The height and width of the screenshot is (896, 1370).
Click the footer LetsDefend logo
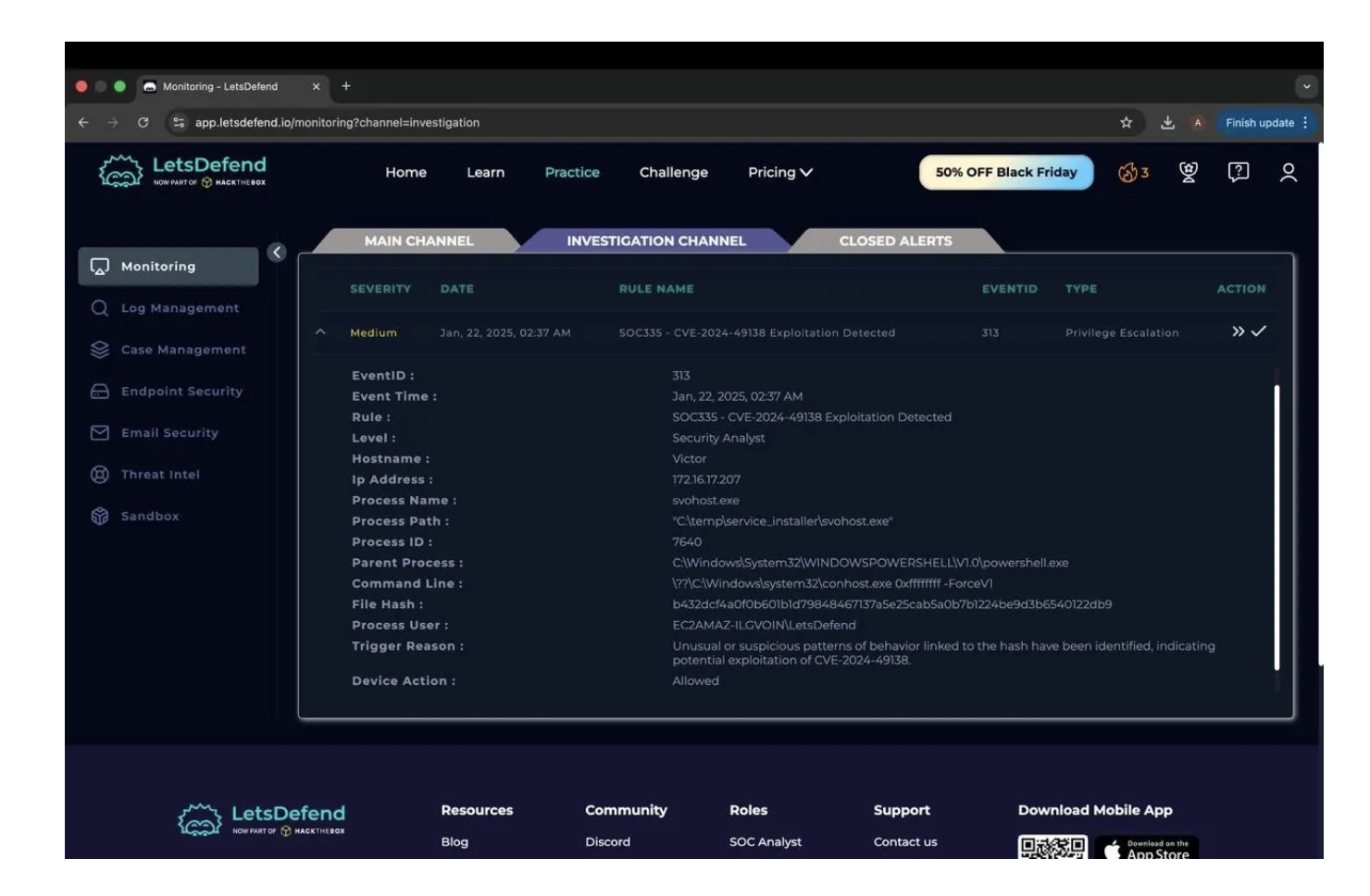(261, 820)
